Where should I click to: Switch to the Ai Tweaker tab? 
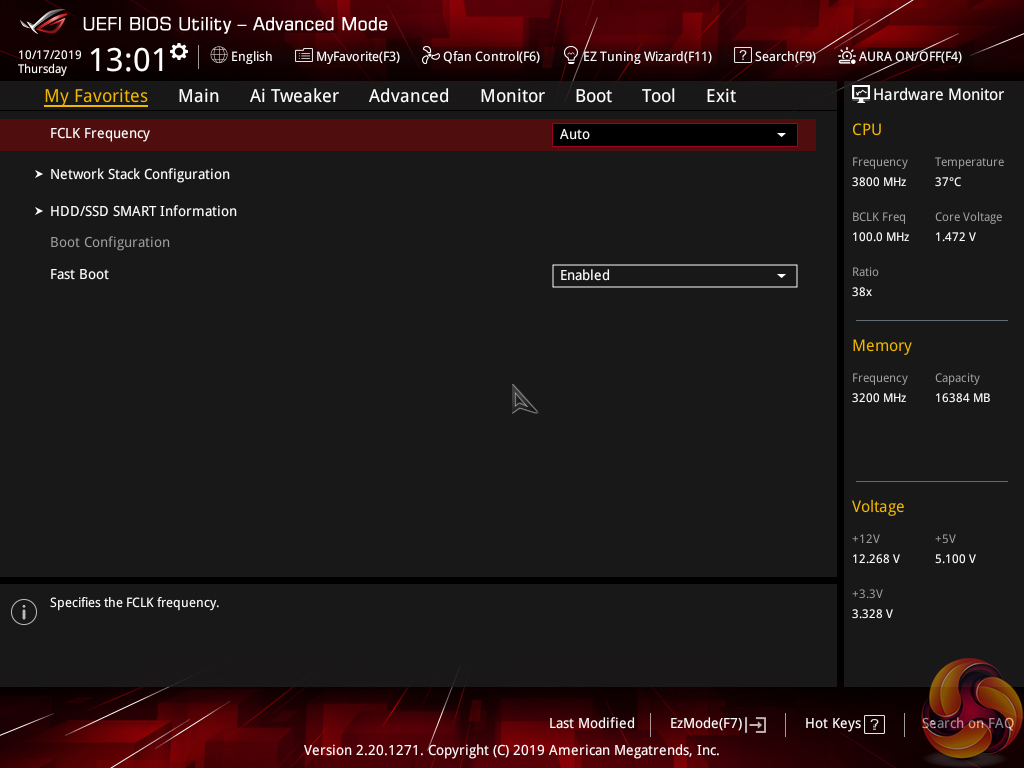point(294,96)
